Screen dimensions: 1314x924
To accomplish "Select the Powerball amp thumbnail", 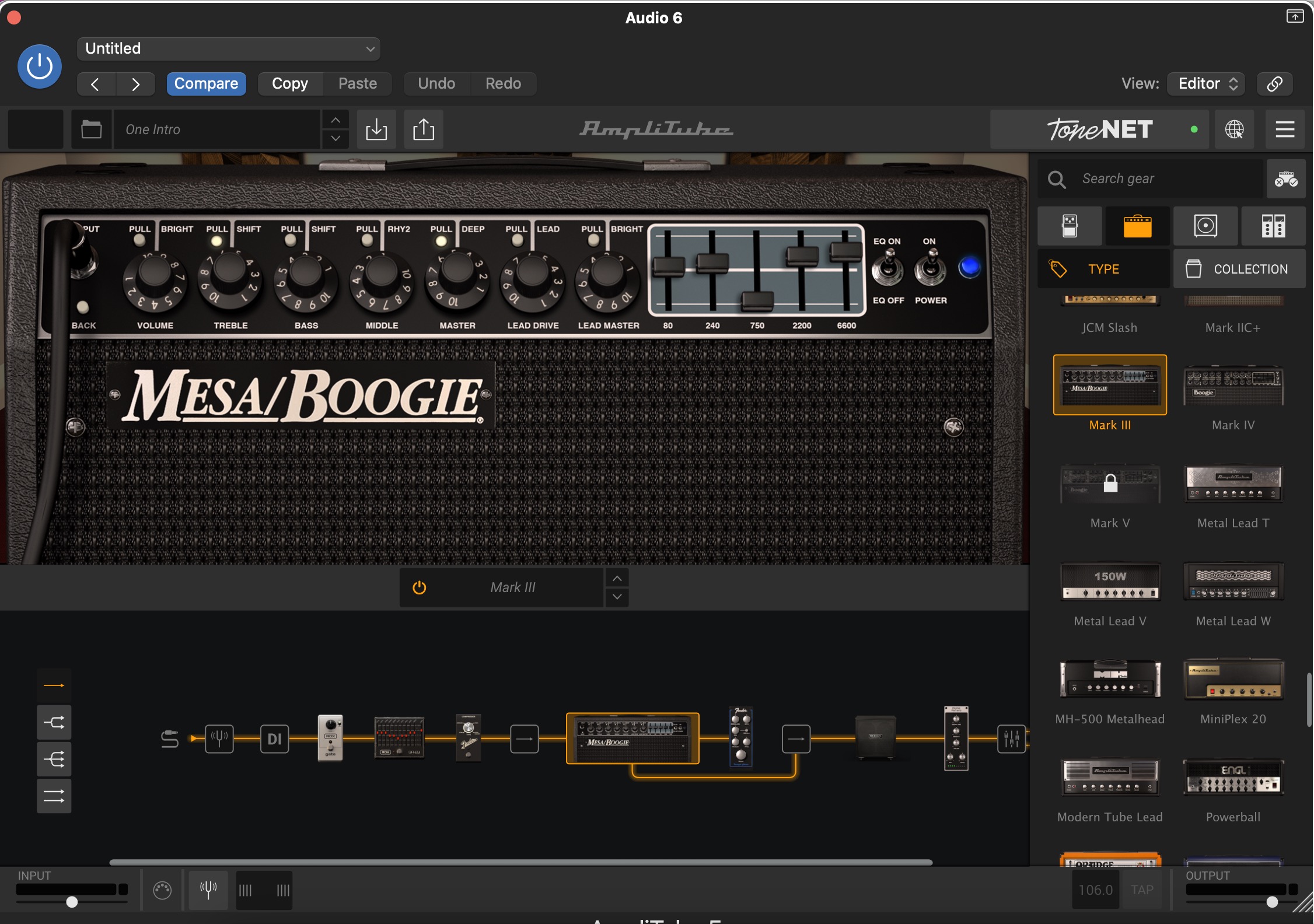I will pos(1233,778).
